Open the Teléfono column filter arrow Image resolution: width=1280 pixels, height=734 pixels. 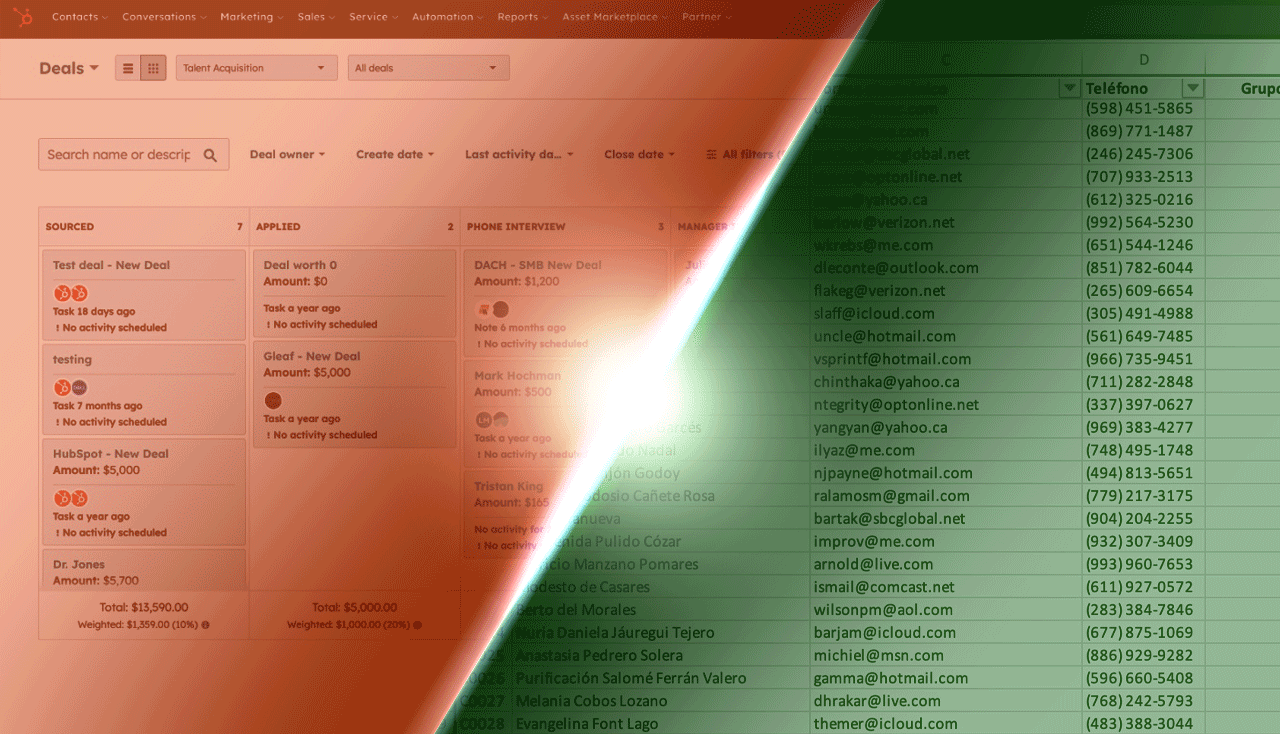(1192, 89)
